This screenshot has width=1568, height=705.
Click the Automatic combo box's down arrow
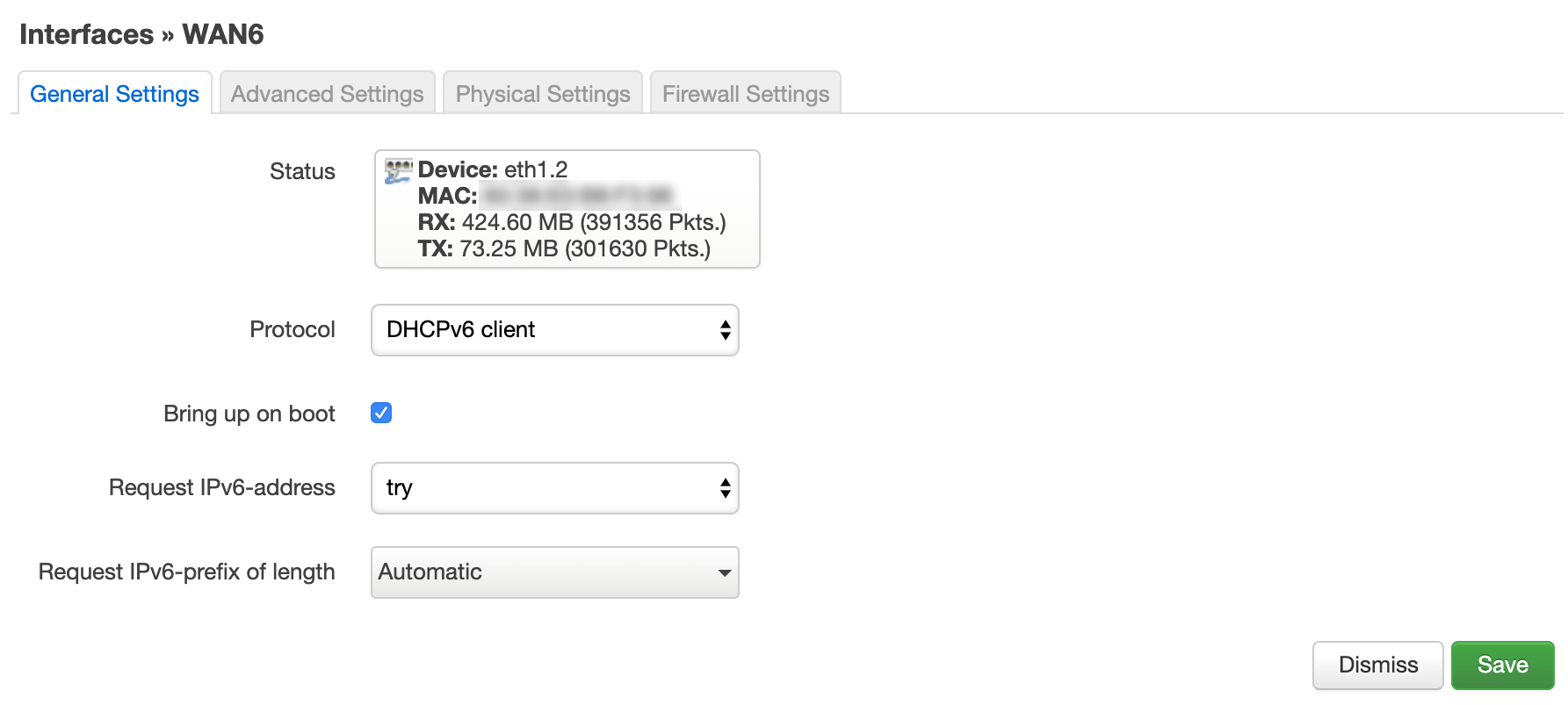[725, 573]
